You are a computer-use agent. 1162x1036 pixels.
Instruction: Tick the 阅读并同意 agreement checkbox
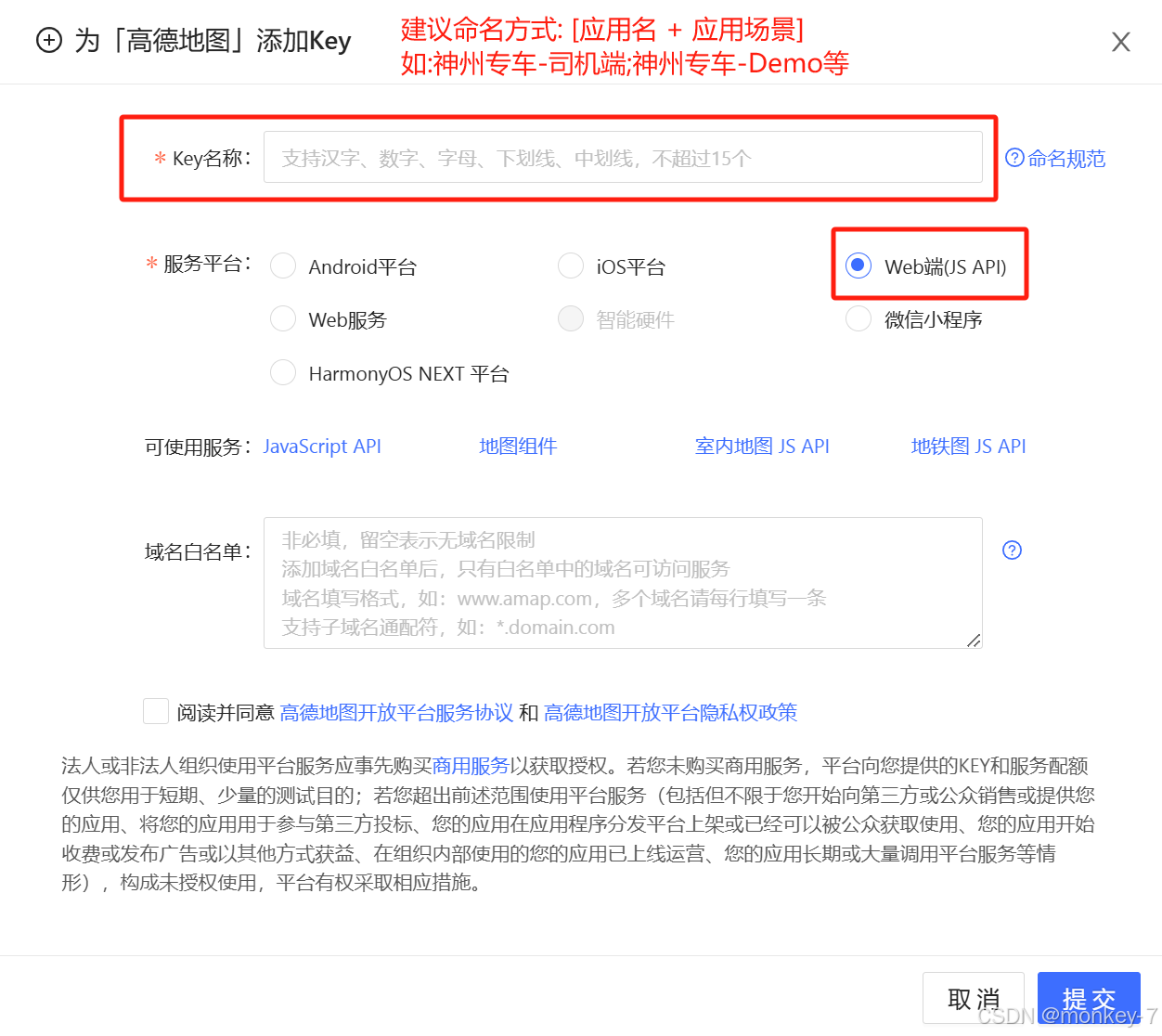pyautogui.click(x=156, y=711)
